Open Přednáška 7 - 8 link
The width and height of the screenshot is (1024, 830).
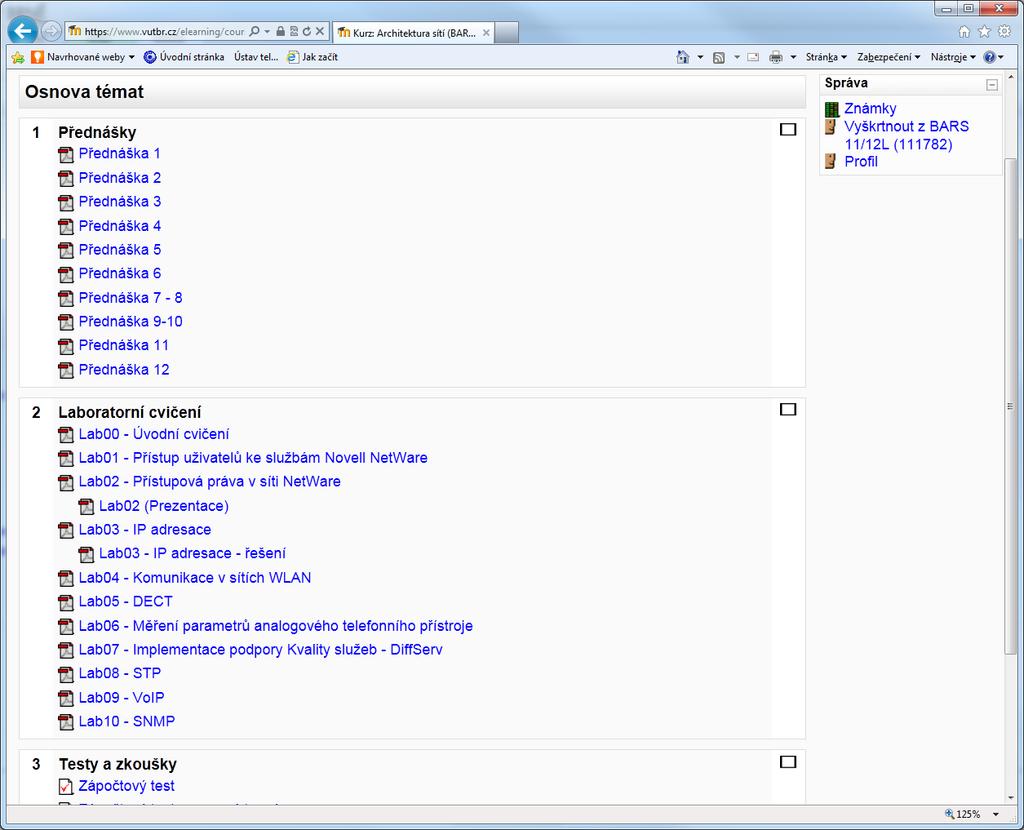[131, 298]
